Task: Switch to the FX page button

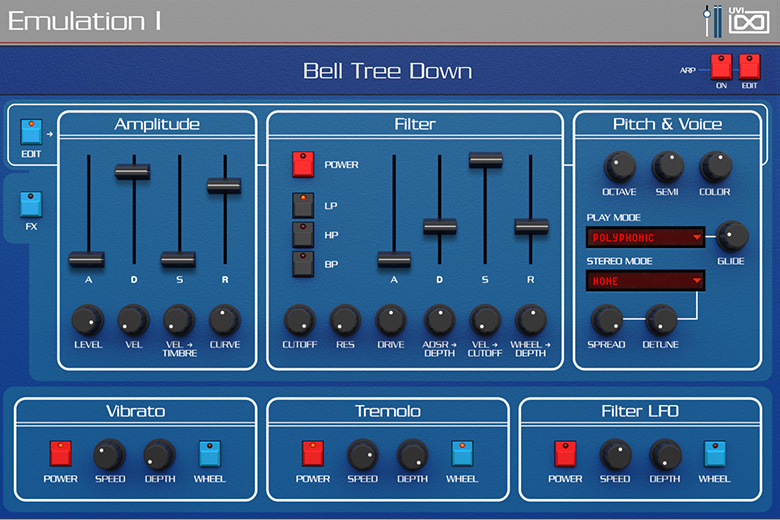Action: pyautogui.click(x=32, y=204)
